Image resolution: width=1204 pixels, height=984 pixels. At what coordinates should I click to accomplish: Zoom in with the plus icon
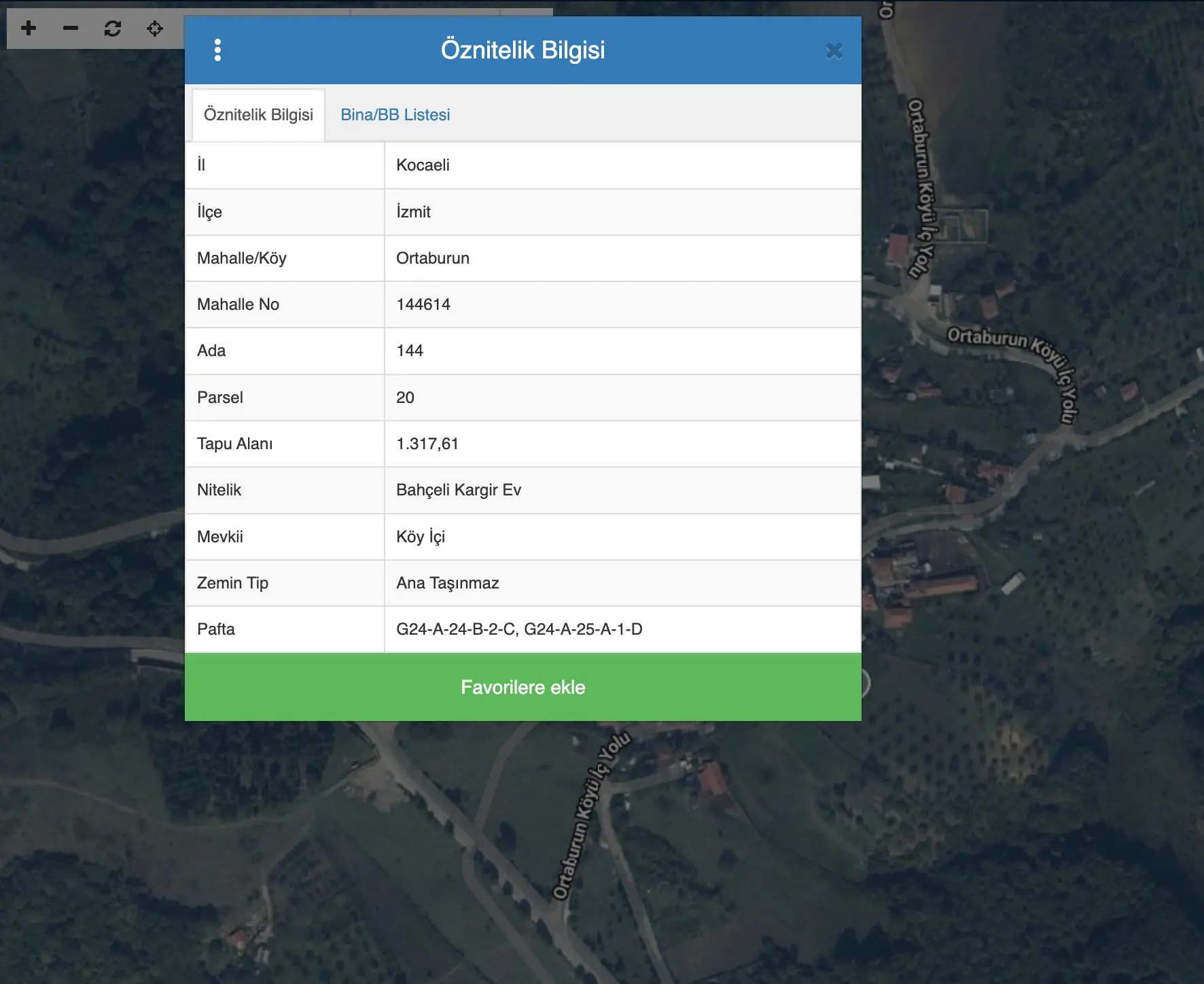coord(29,28)
